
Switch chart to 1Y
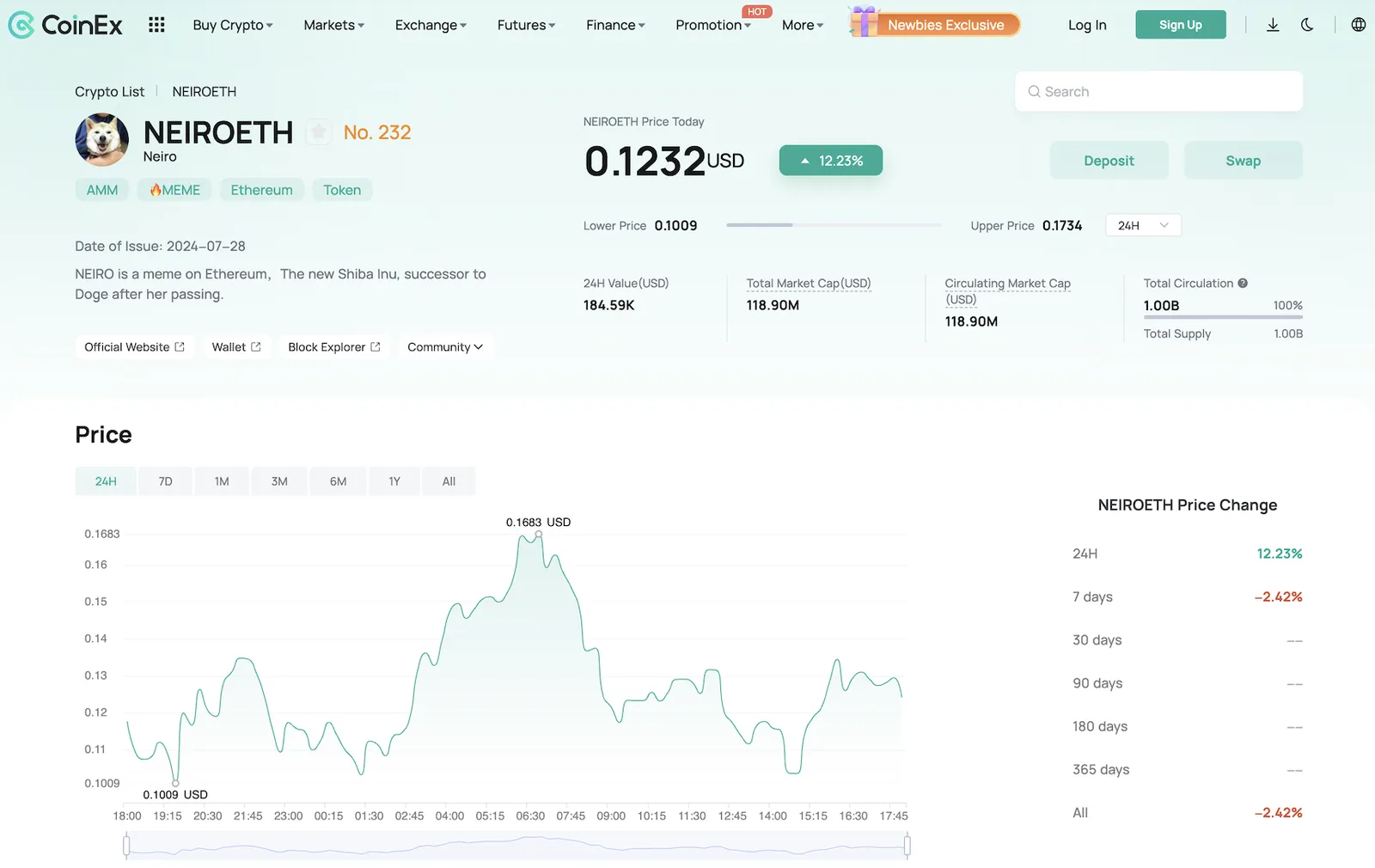[394, 481]
